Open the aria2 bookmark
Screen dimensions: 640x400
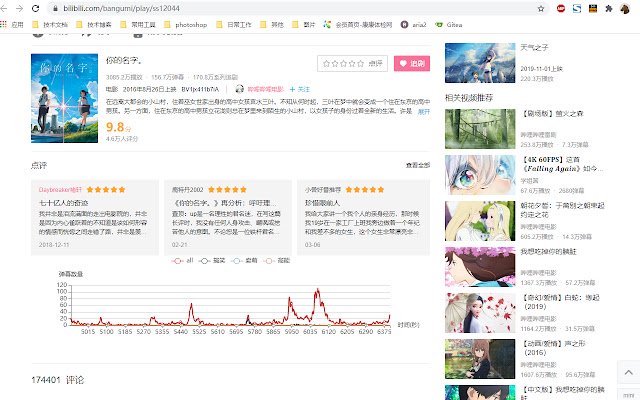click(x=414, y=24)
